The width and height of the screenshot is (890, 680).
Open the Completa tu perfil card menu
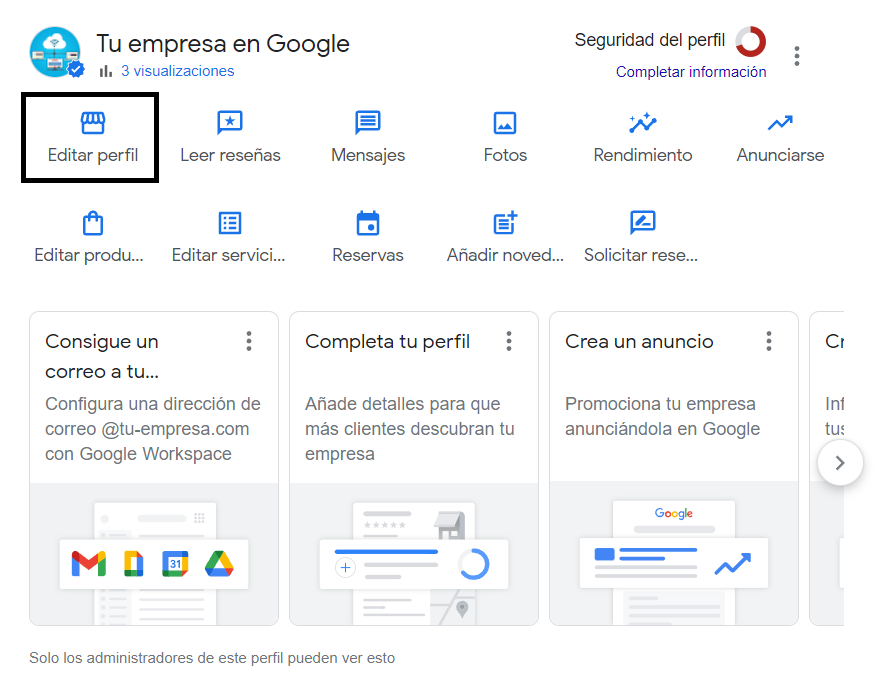[x=509, y=341]
